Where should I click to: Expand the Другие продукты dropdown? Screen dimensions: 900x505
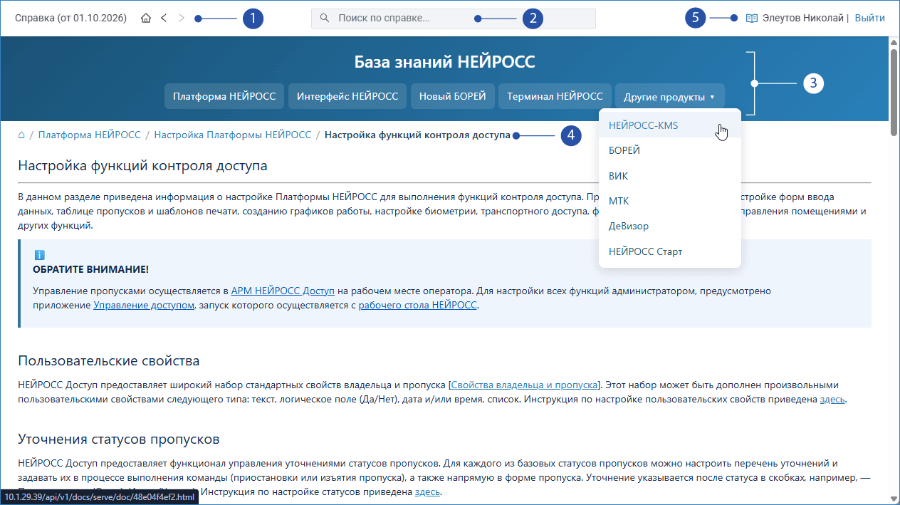click(x=669, y=96)
